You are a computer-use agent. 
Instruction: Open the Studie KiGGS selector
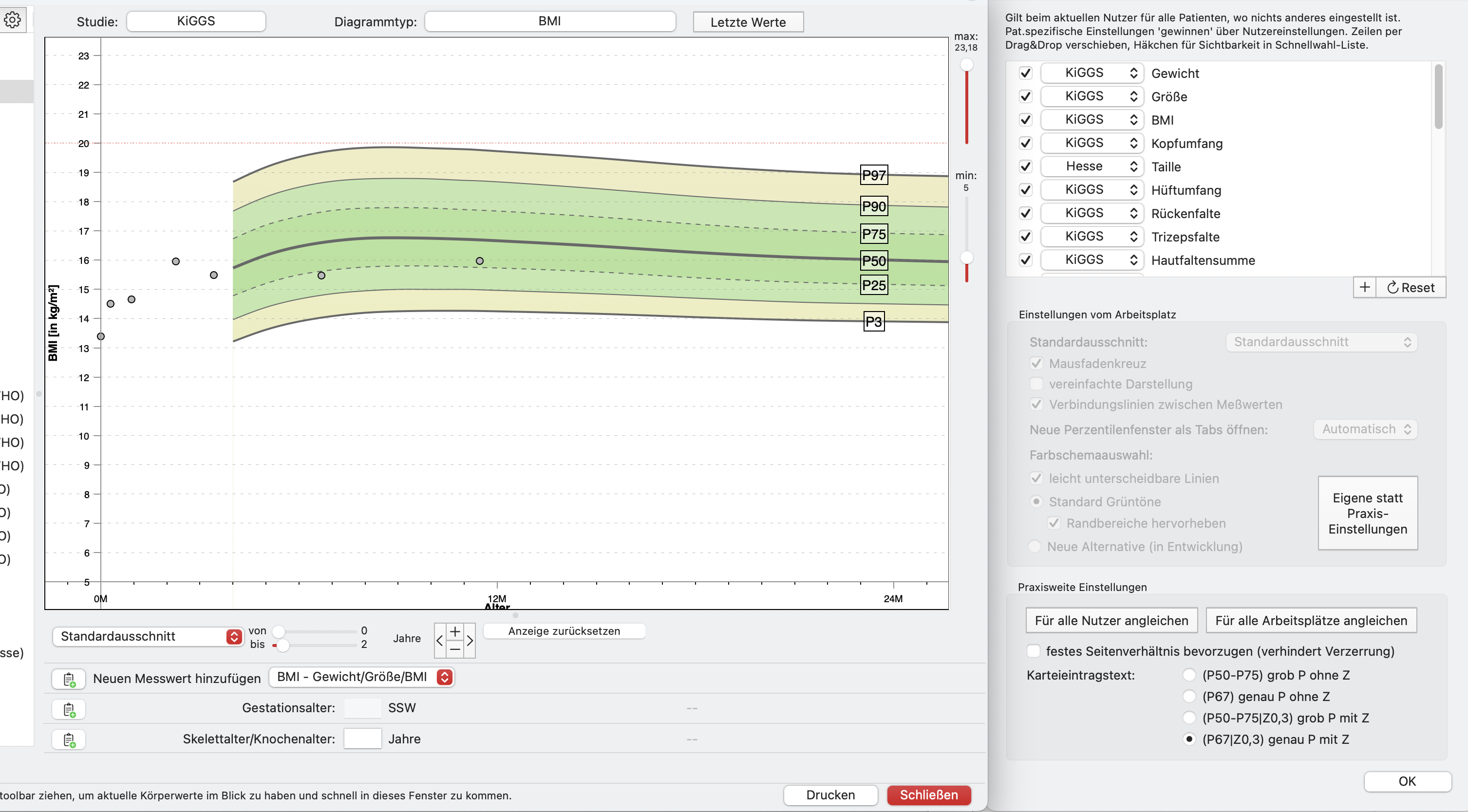pyautogui.click(x=196, y=21)
